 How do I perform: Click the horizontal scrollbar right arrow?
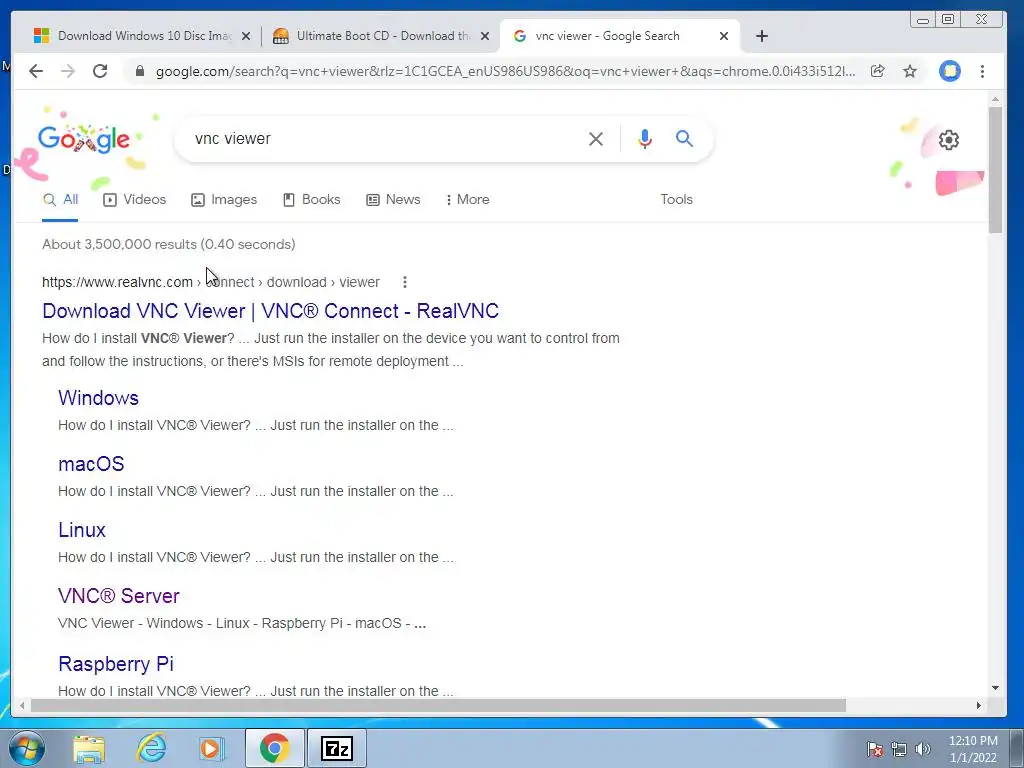[978, 705]
